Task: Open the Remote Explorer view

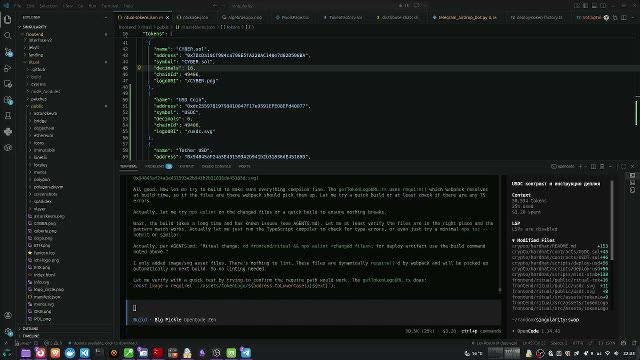Action: (x=8, y=84)
